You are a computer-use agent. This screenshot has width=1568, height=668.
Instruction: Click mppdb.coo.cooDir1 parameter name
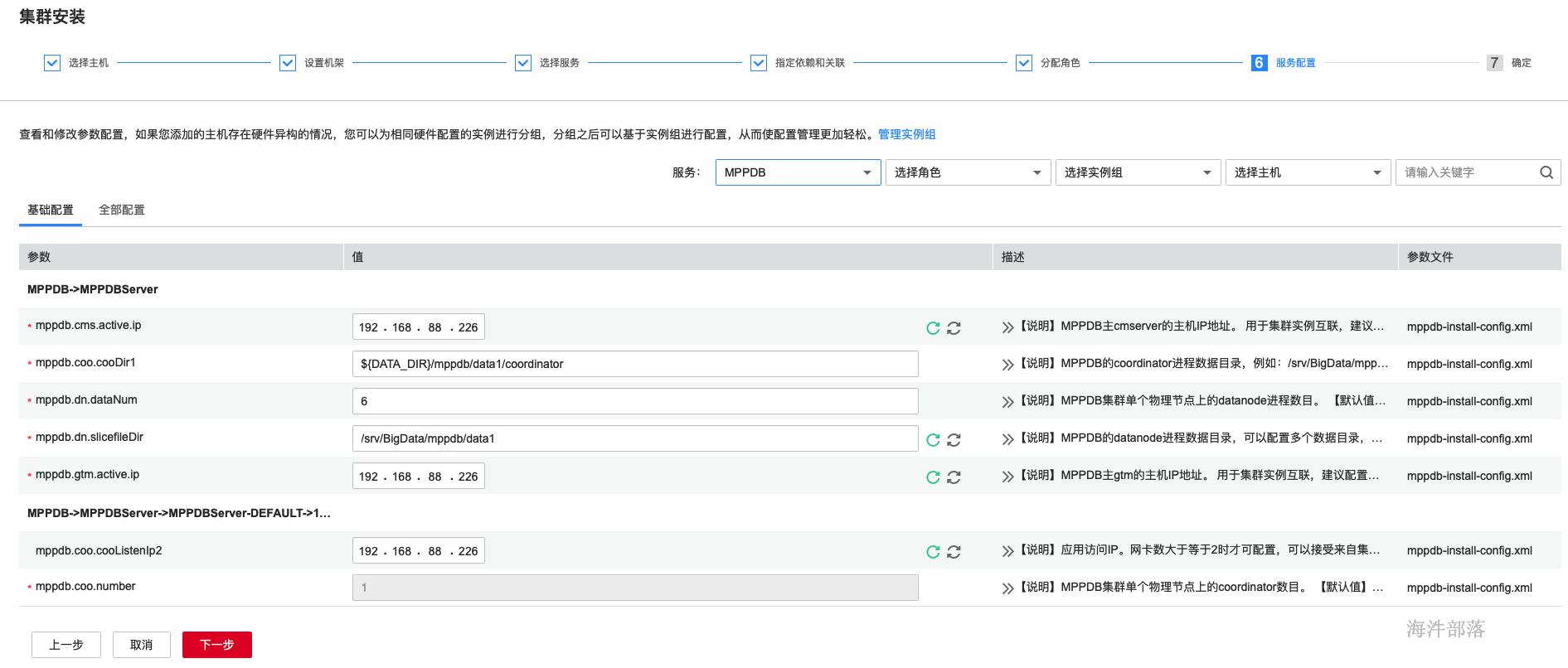pos(85,362)
